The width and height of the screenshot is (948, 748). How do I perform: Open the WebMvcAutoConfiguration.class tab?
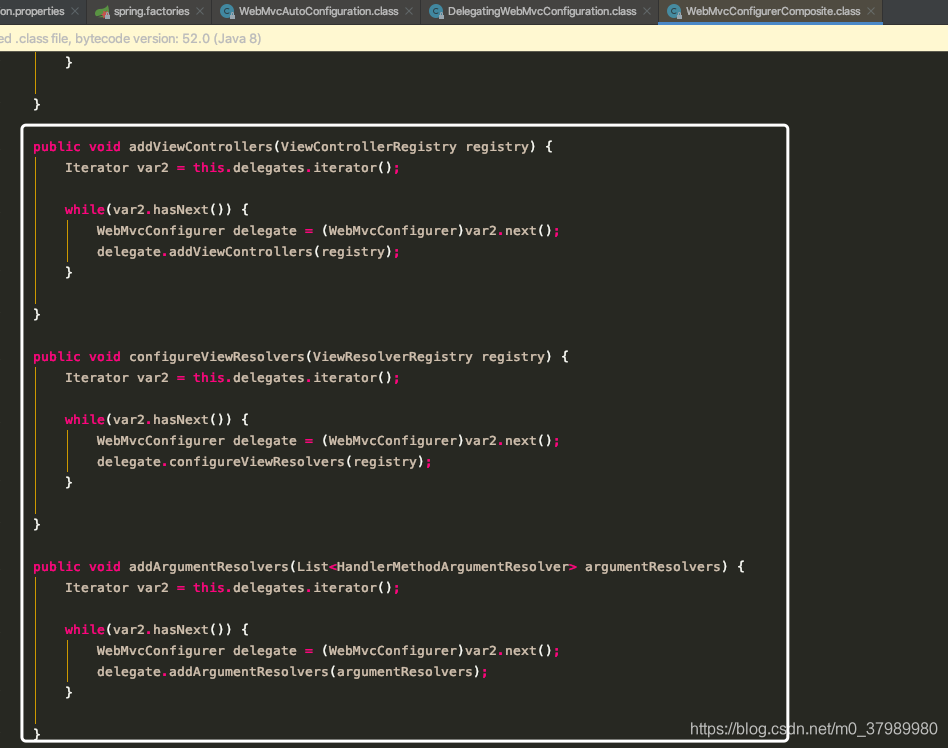318,11
